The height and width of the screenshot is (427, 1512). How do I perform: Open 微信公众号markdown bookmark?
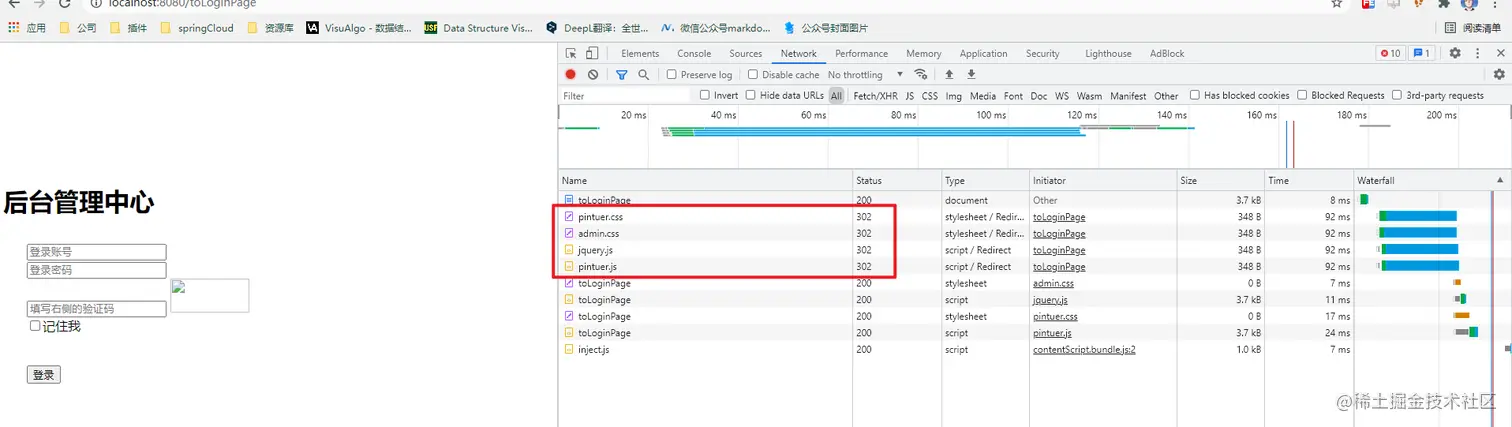(717, 28)
